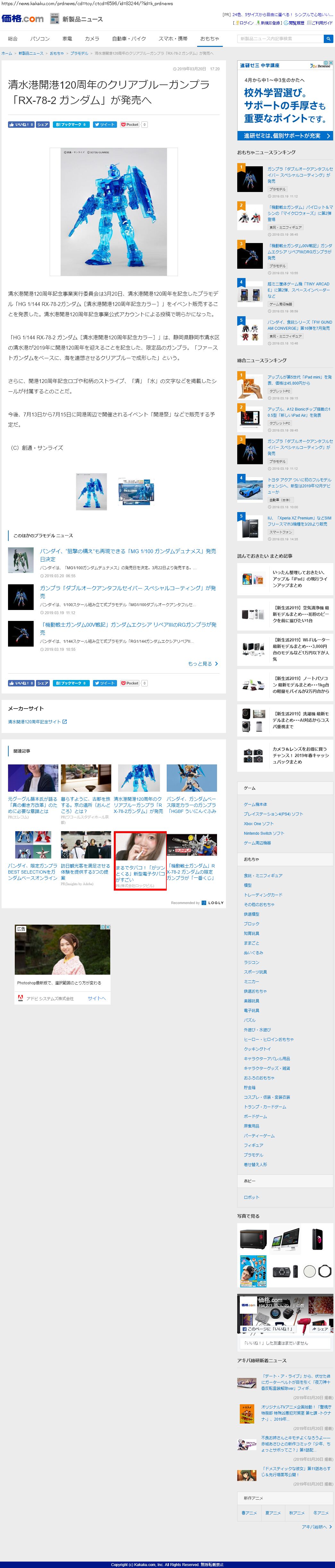Viewport: 335px width, 1568px height.
Task: Click the top Facebook いいね! button below the title
Action: [21, 124]
